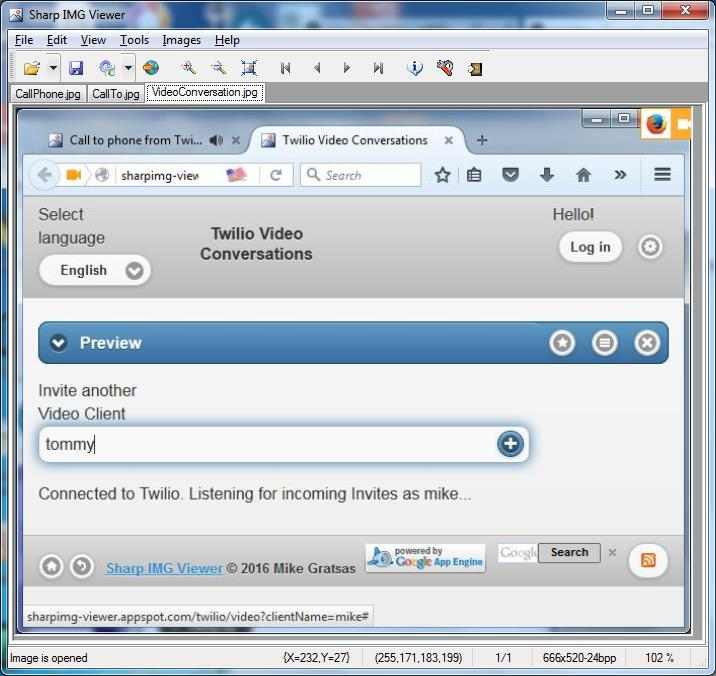Screen dimensions: 716x676
Task: Click the US flag icon in the address bar
Action: tap(237, 175)
